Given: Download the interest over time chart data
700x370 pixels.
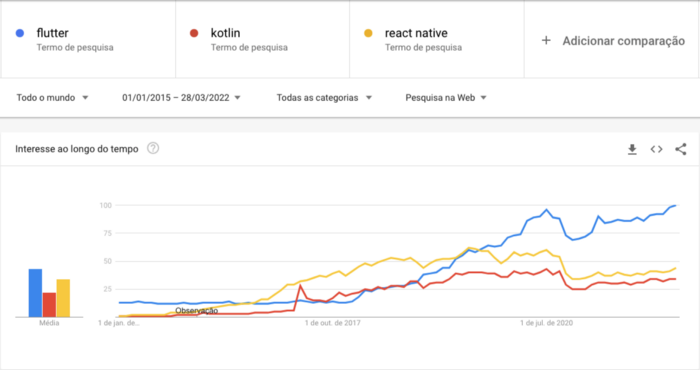Looking at the screenshot, I should tap(632, 149).
